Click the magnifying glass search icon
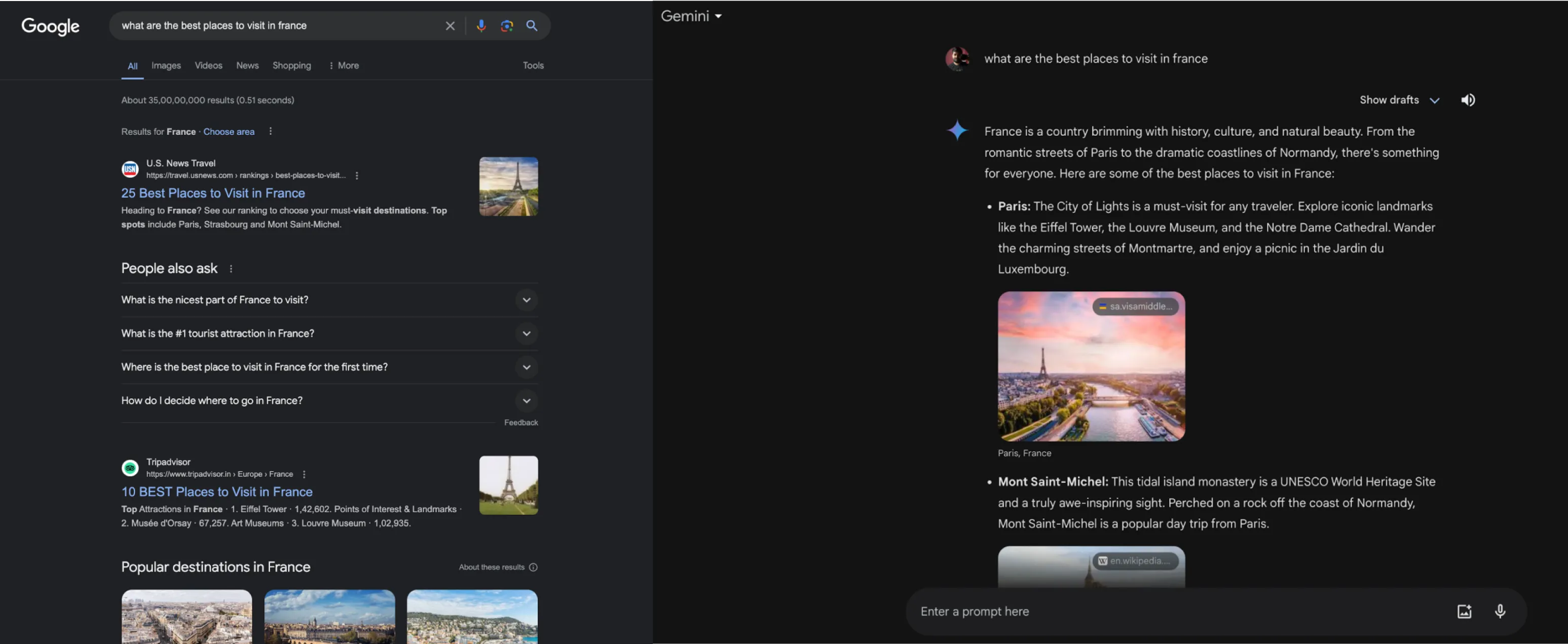Screen dimensions: 1568x644 coord(532,25)
